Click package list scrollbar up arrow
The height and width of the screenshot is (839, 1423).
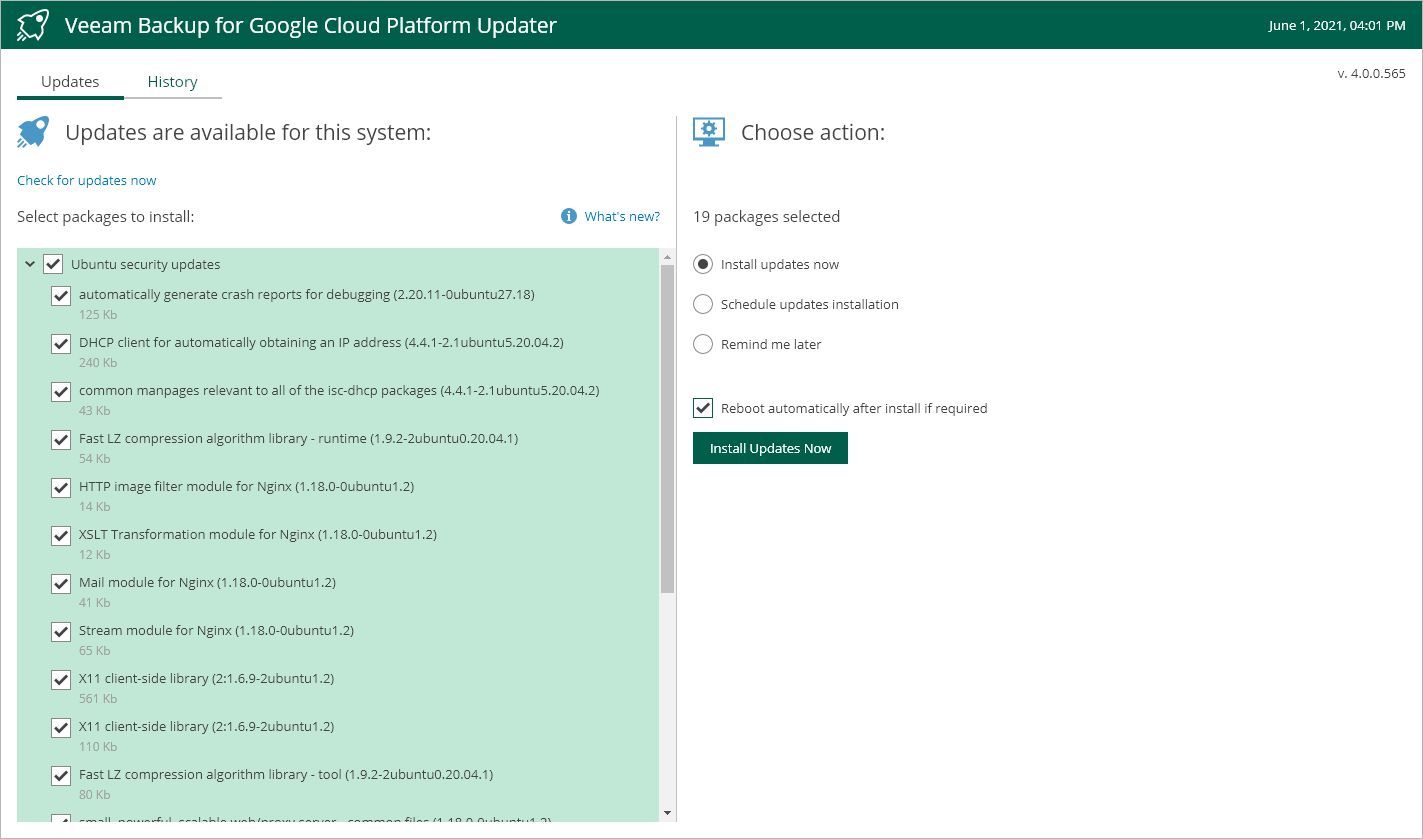(x=667, y=257)
